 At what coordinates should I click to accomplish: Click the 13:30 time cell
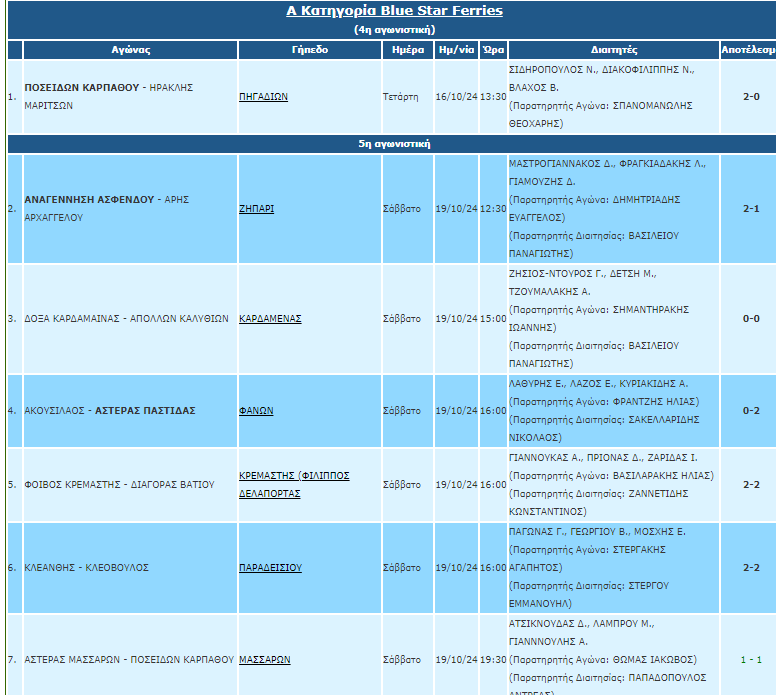[493, 97]
